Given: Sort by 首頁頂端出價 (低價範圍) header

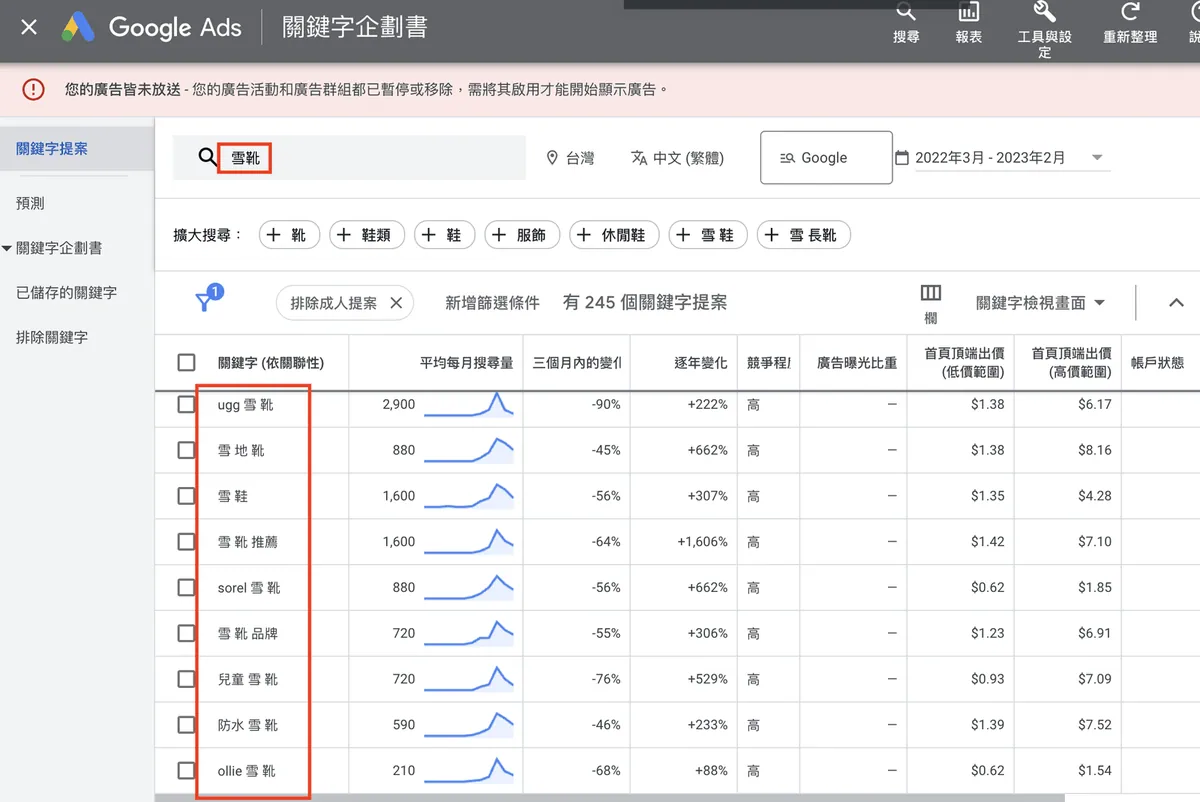Looking at the screenshot, I should pyautogui.click(x=964, y=362).
